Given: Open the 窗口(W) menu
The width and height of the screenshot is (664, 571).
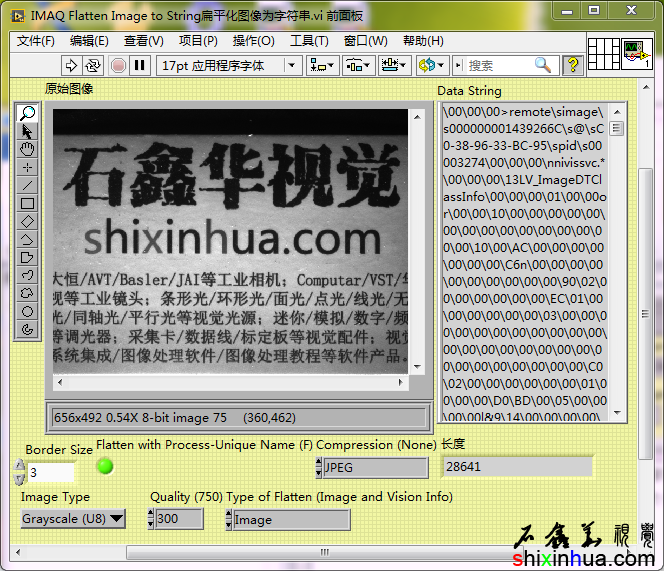Looking at the screenshot, I should coord(365,41).
